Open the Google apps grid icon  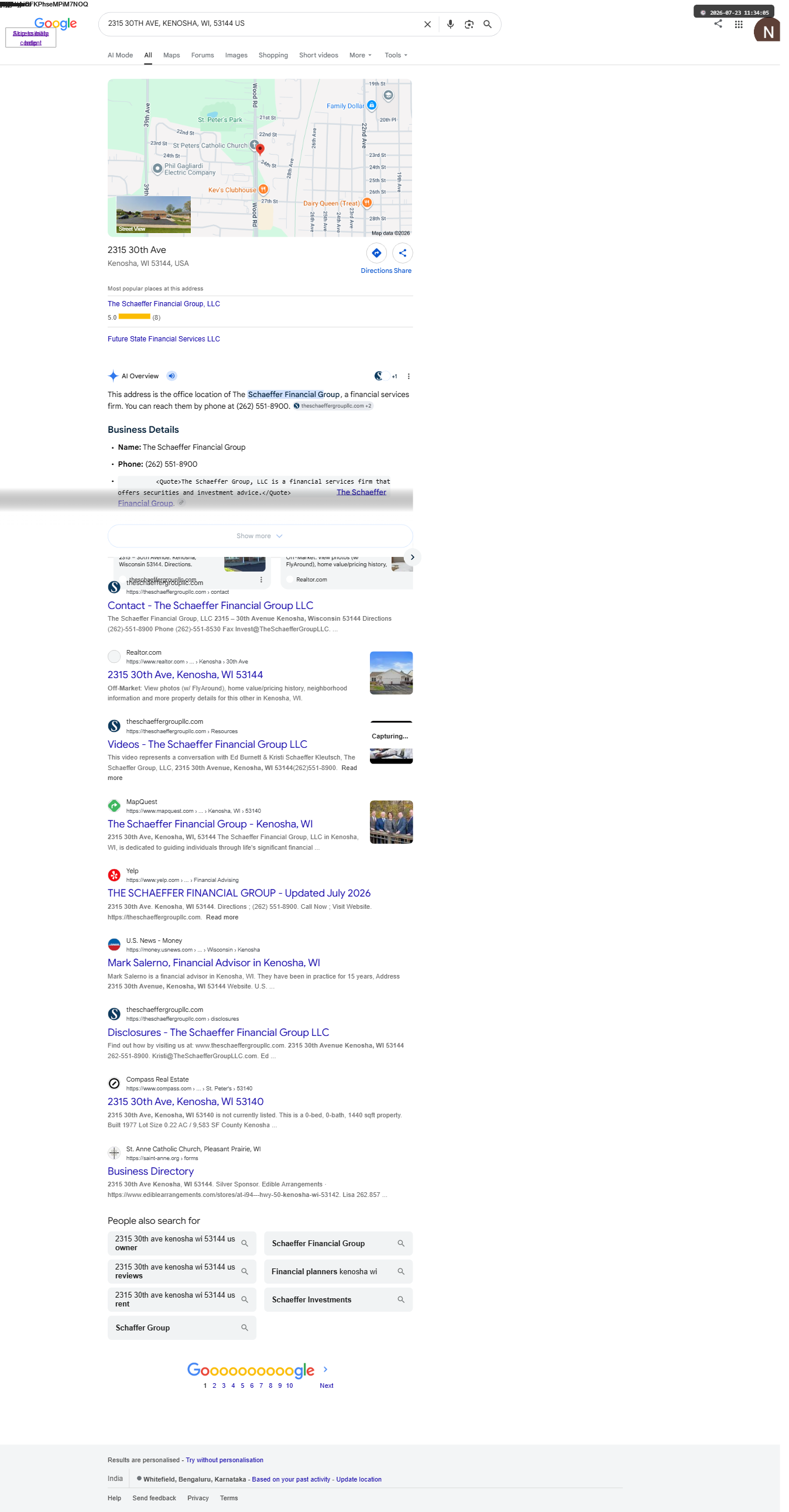(x=739, y=24)
